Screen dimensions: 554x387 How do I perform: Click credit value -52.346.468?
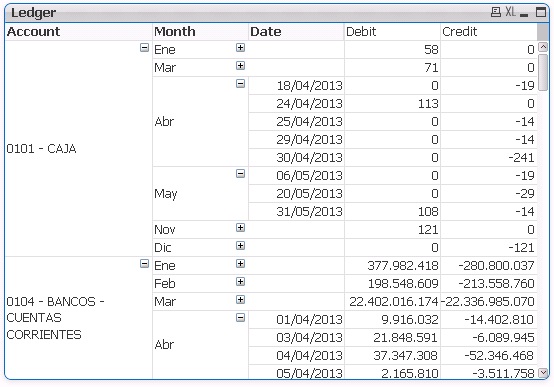click(489, 356)
